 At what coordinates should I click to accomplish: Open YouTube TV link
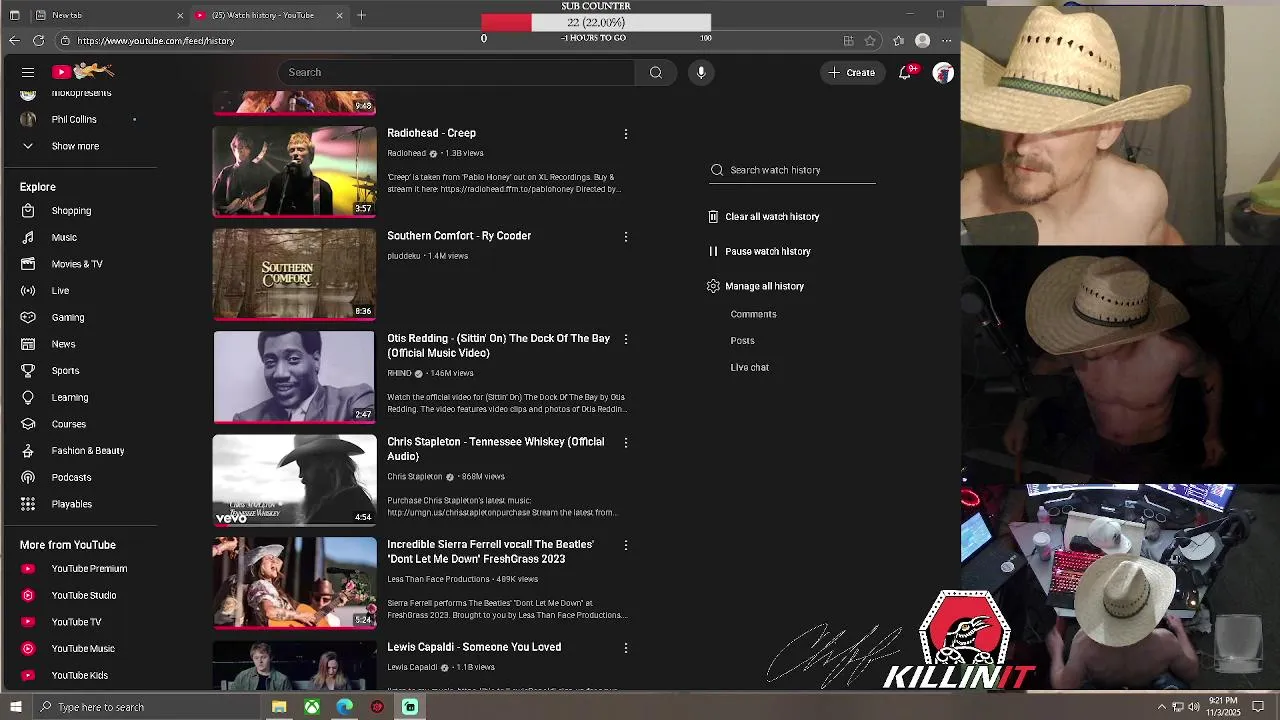coord(76,622)
